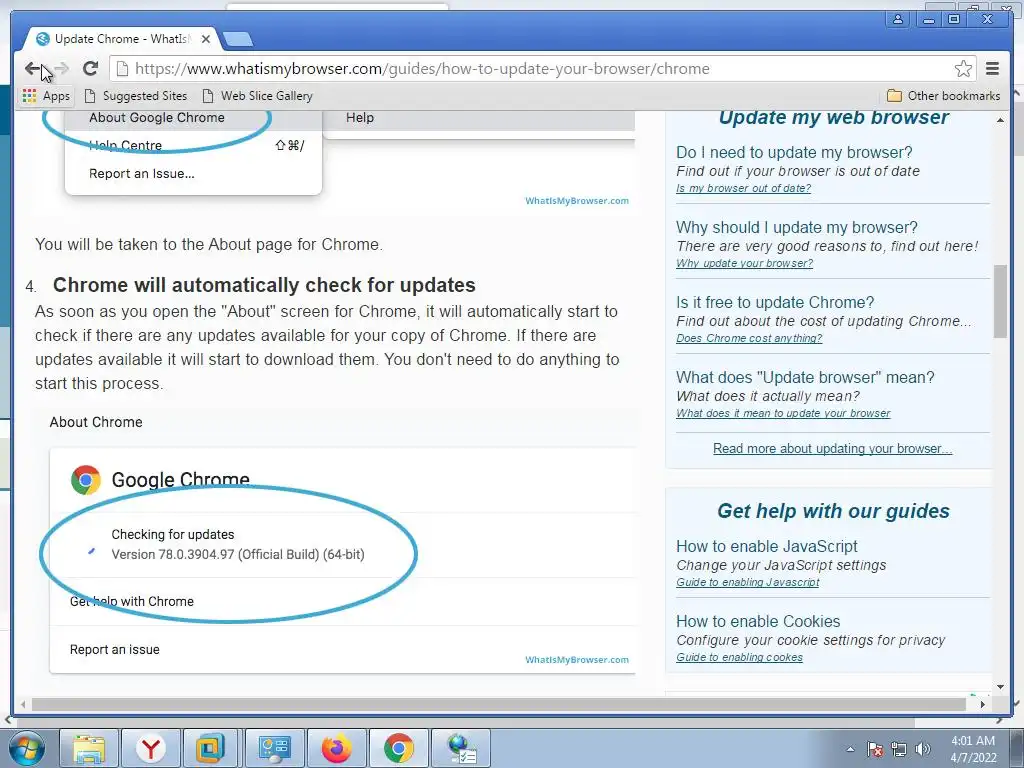1024x768 pixels.
Task: Open the Web Slice Gallery bookmark
Action: point(257,96)
